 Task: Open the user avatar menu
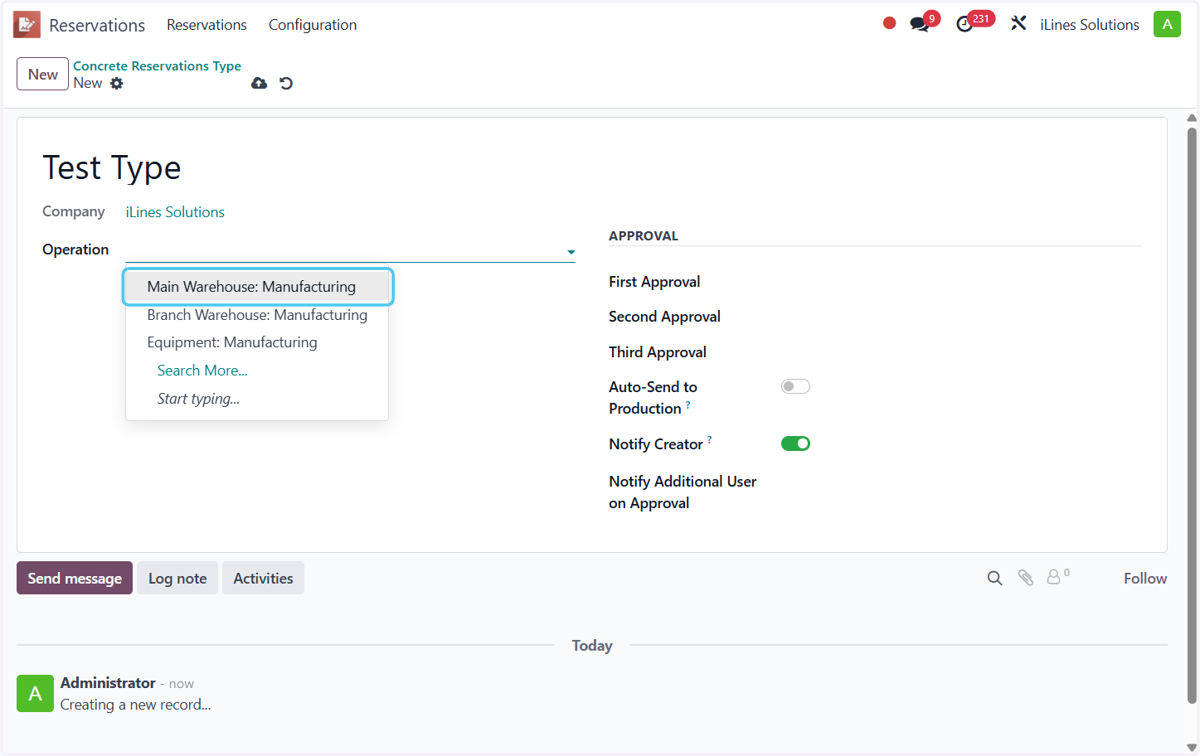coord(1167,24)
